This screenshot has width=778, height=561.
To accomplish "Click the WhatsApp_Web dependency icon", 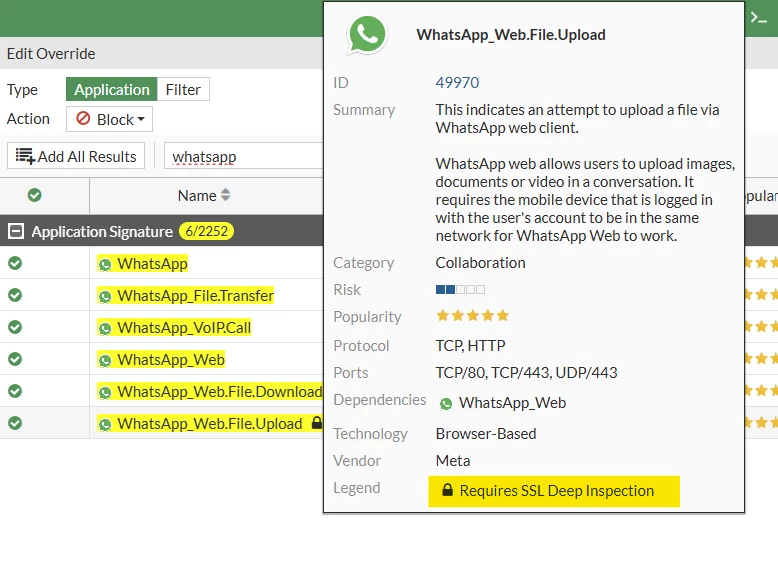I will [446, 404].
